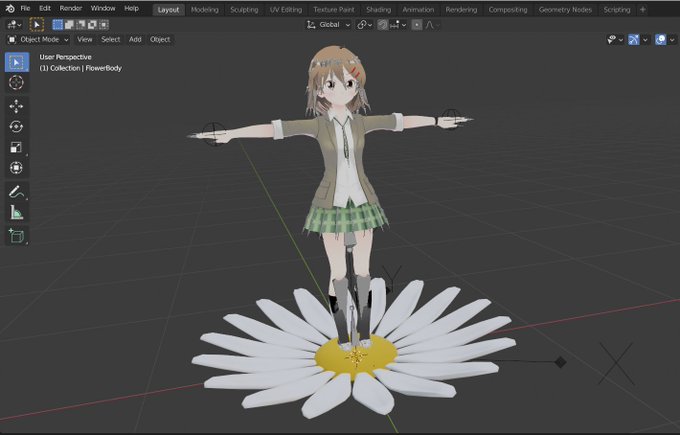Toggle snapping magnet icon
Screen dimensions: 680x435
coord(382,25)
